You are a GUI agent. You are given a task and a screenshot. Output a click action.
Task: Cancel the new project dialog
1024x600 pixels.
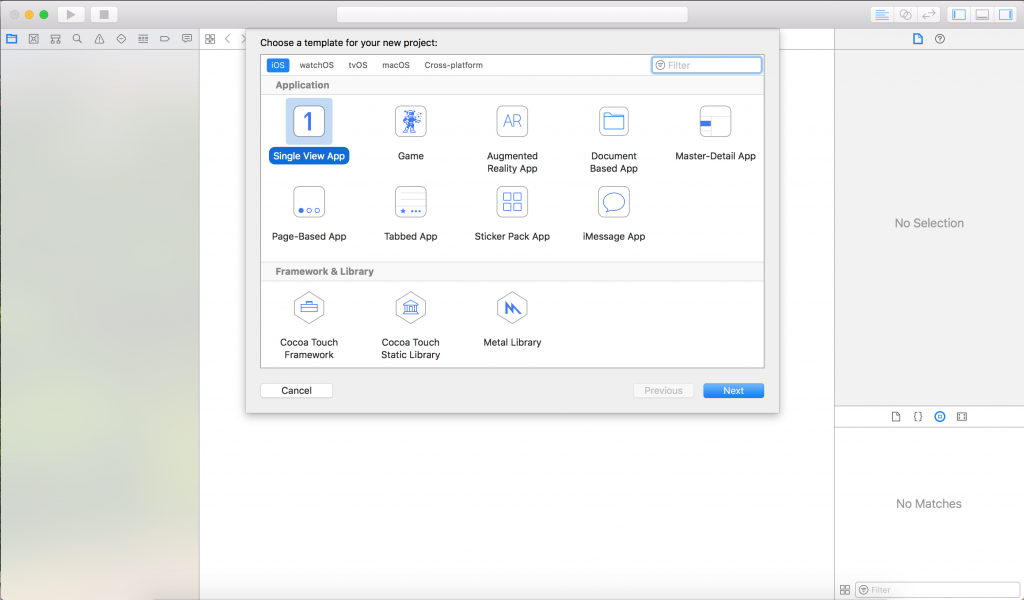point(296,390)
